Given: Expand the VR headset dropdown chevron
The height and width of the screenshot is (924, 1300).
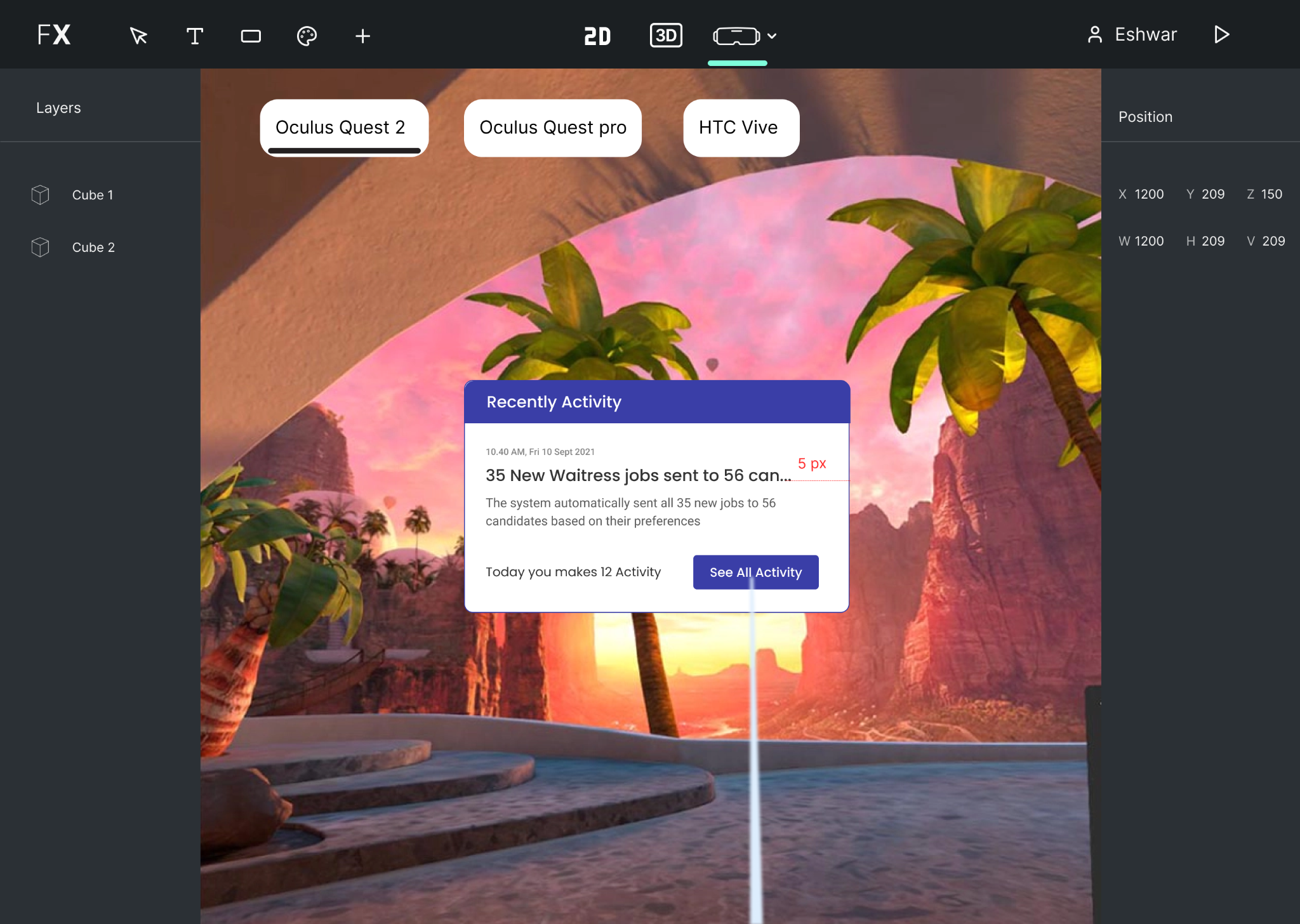Looking at the screenshot, I should pos(772,36).
